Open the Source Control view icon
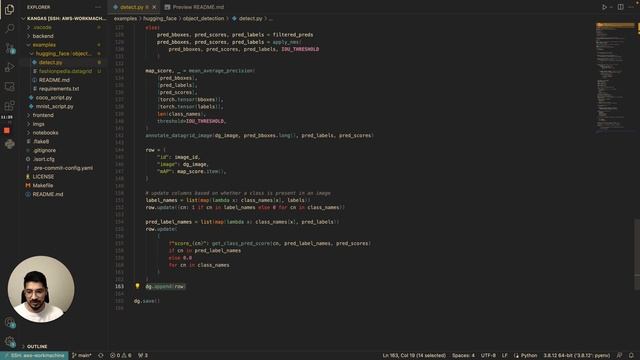 (9, 48)
